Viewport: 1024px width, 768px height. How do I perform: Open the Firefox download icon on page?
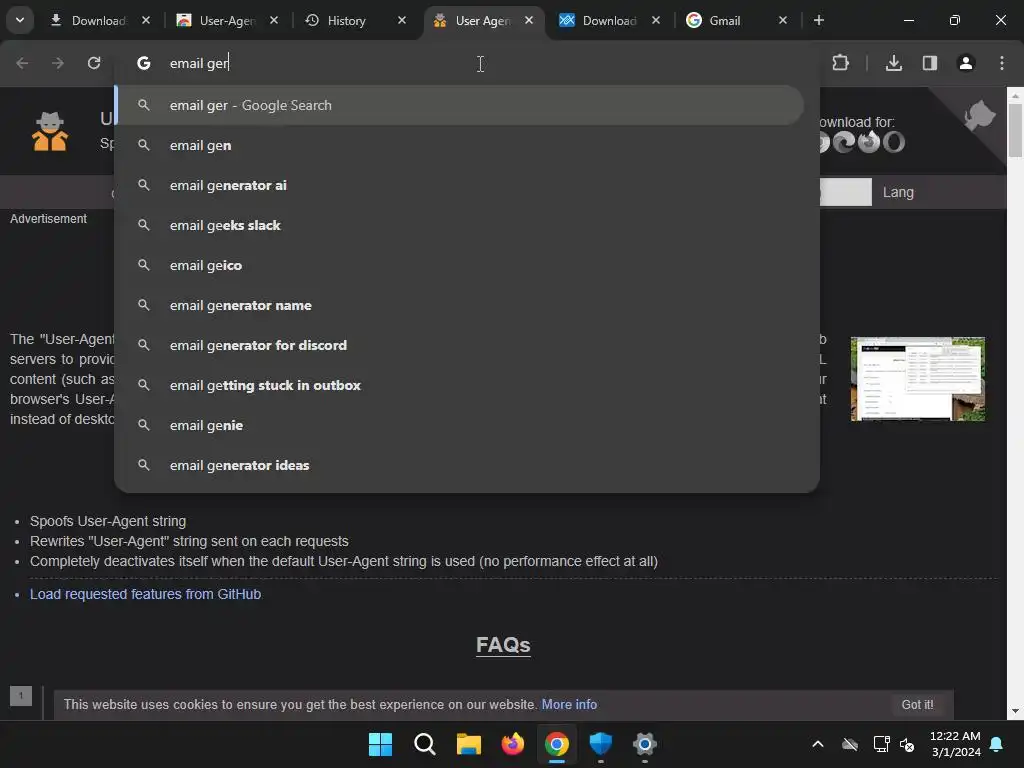pos(869,142)
